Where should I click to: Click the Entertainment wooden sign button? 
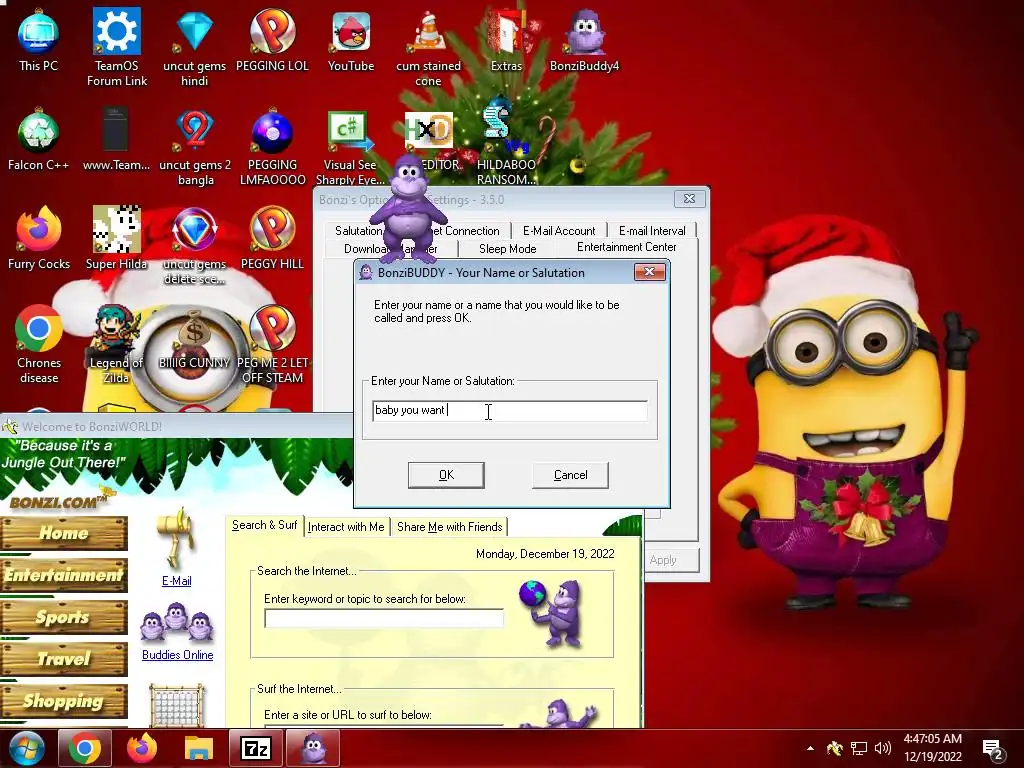click(x=64, y=575)
